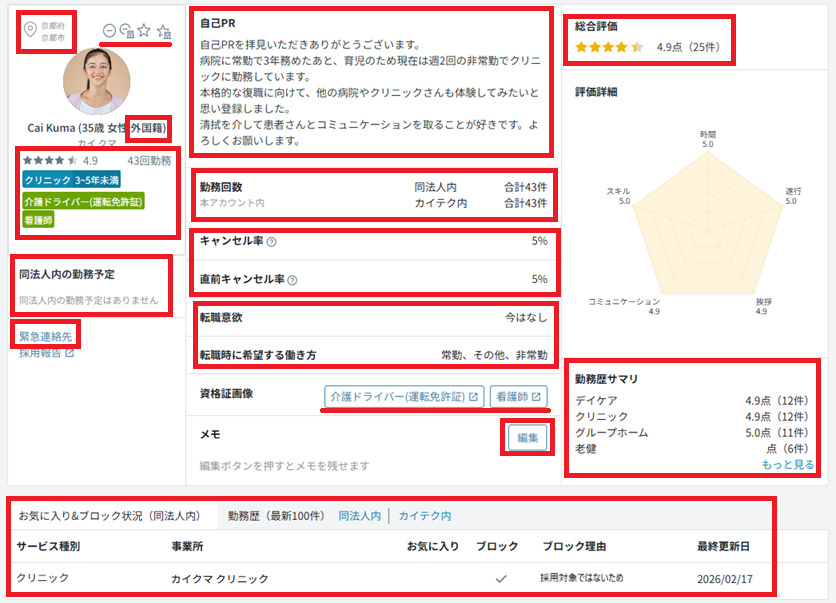
Task: Click the グループホーム summary row
Action: tap(692, 432)
